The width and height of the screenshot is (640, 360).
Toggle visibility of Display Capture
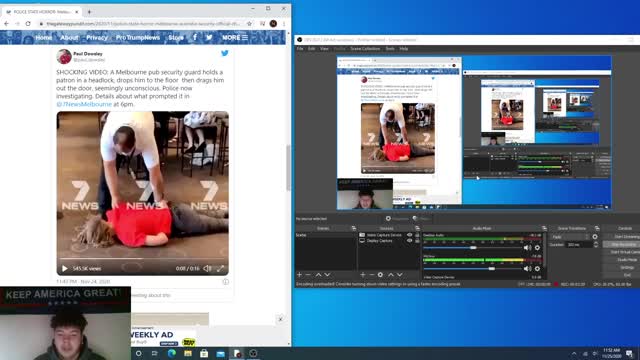[409, 241]
